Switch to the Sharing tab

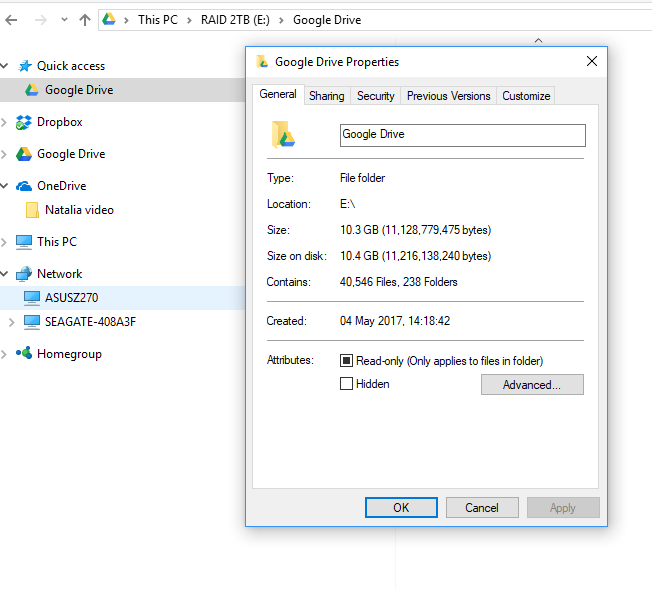(x=327, y=96)
